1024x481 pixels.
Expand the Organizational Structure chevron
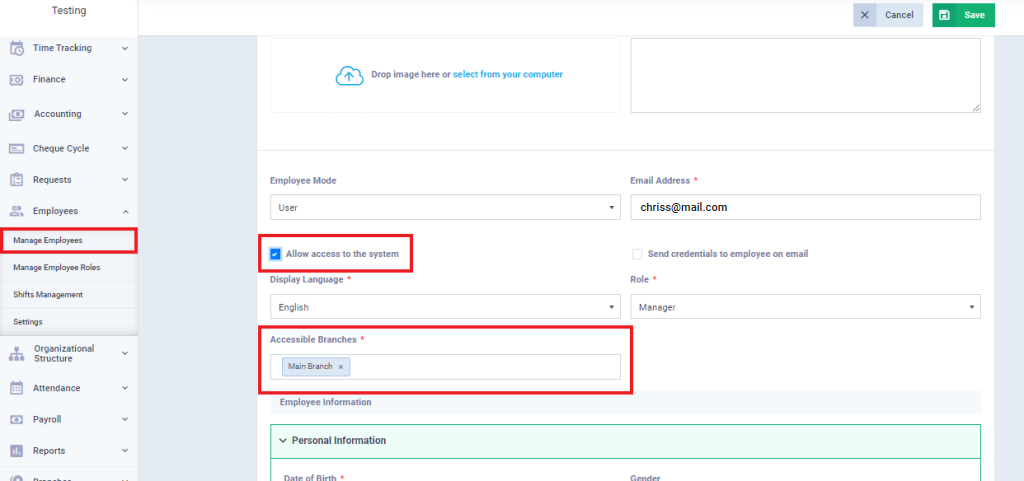[125, 354]
